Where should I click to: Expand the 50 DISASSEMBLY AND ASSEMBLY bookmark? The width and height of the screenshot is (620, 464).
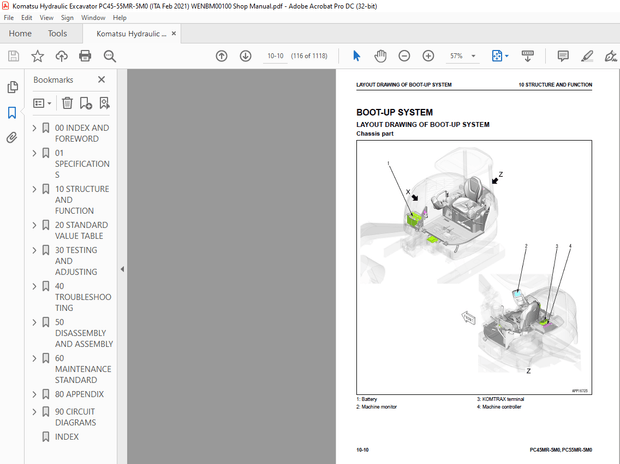(34, 322)
